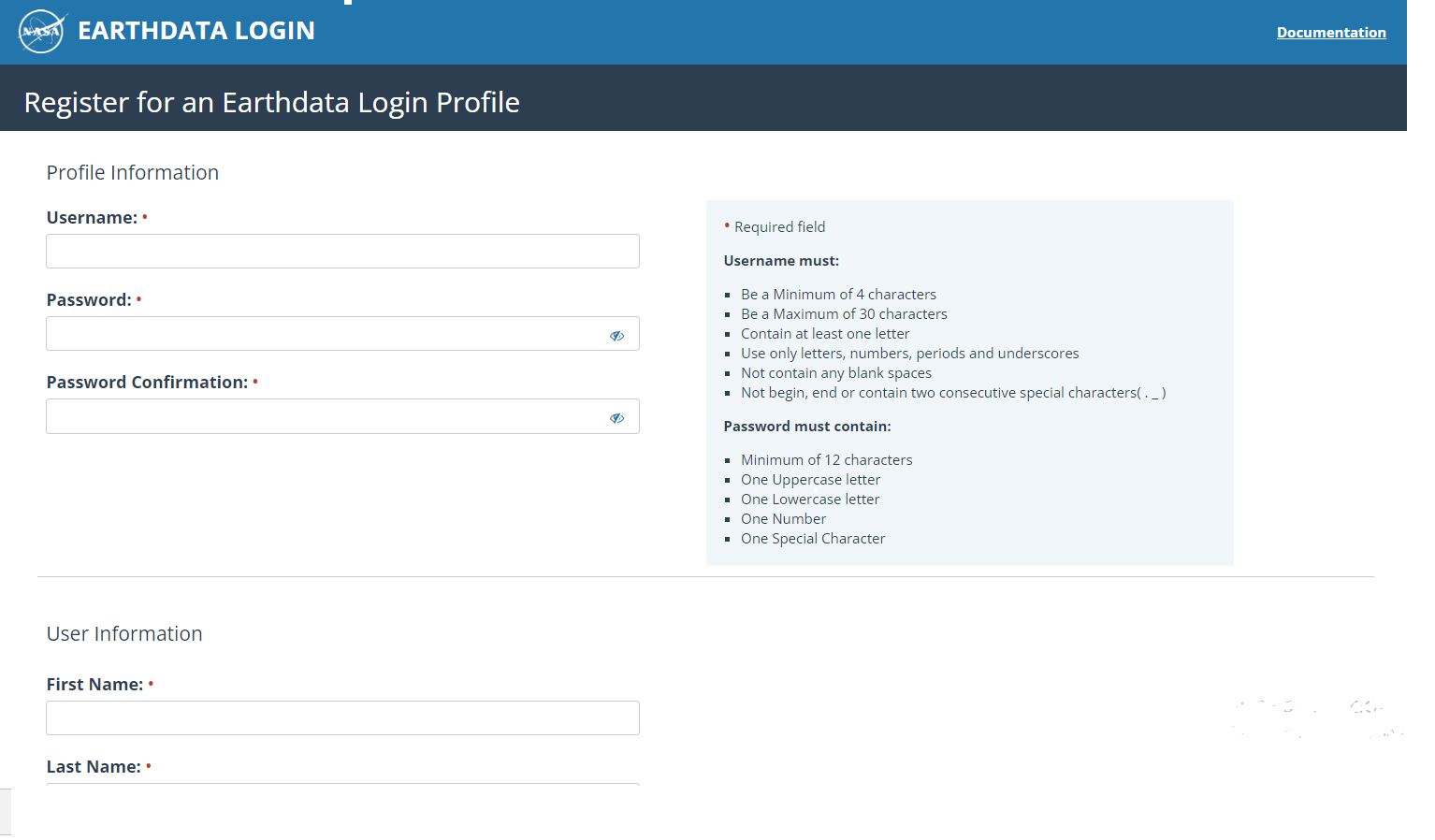The height and width of the screenshot is (840, 1435).
Task: Click the Username label
Action: tap(93, 218)
